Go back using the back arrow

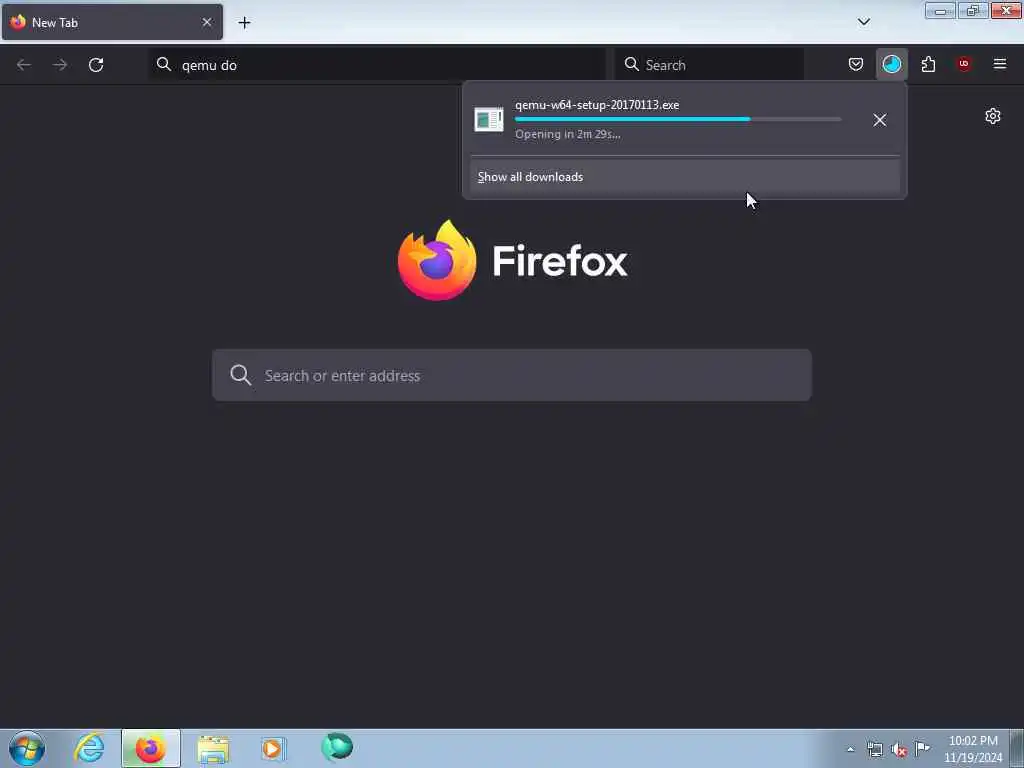[24, 65]
